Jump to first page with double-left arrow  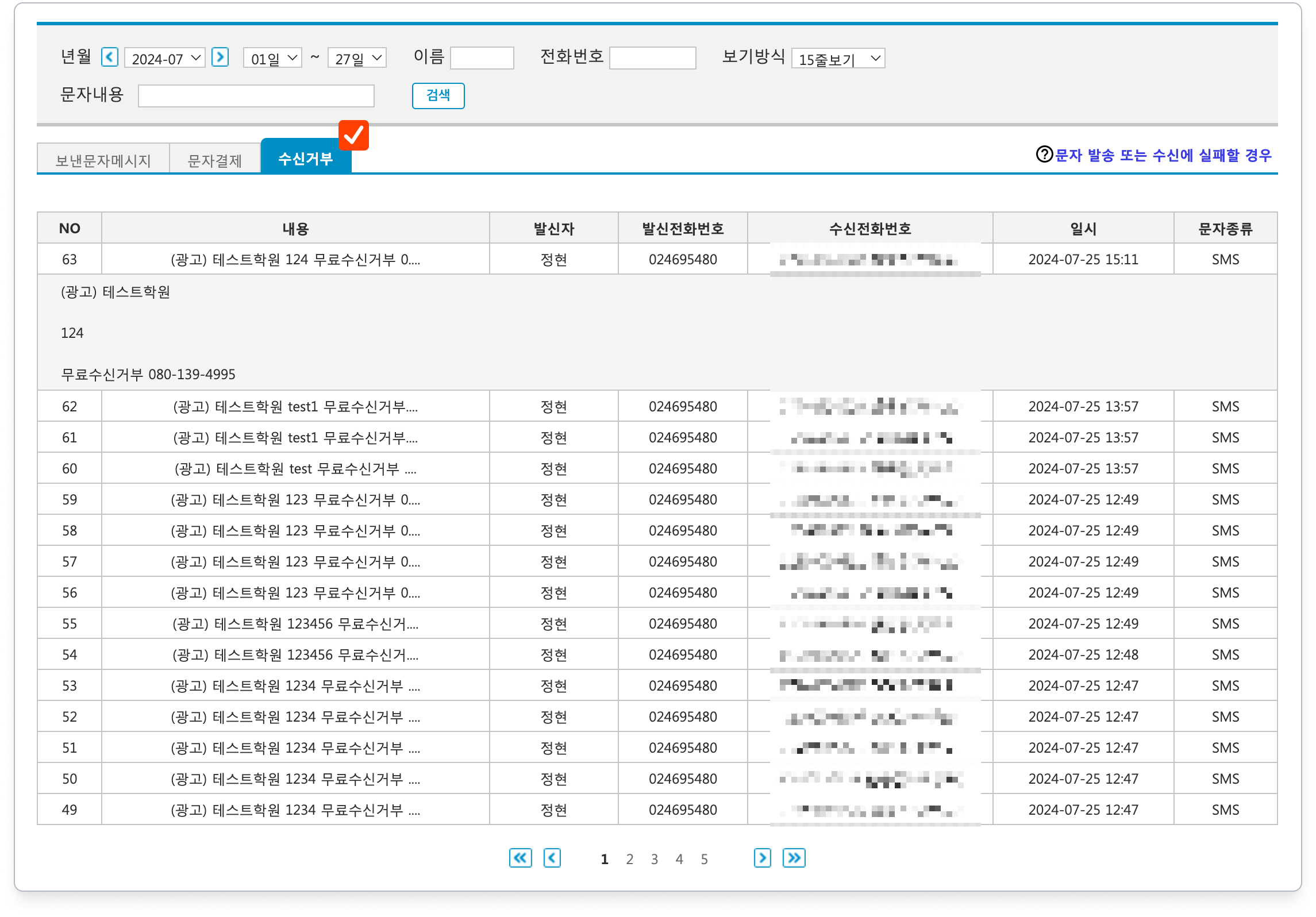pos(520,858)
